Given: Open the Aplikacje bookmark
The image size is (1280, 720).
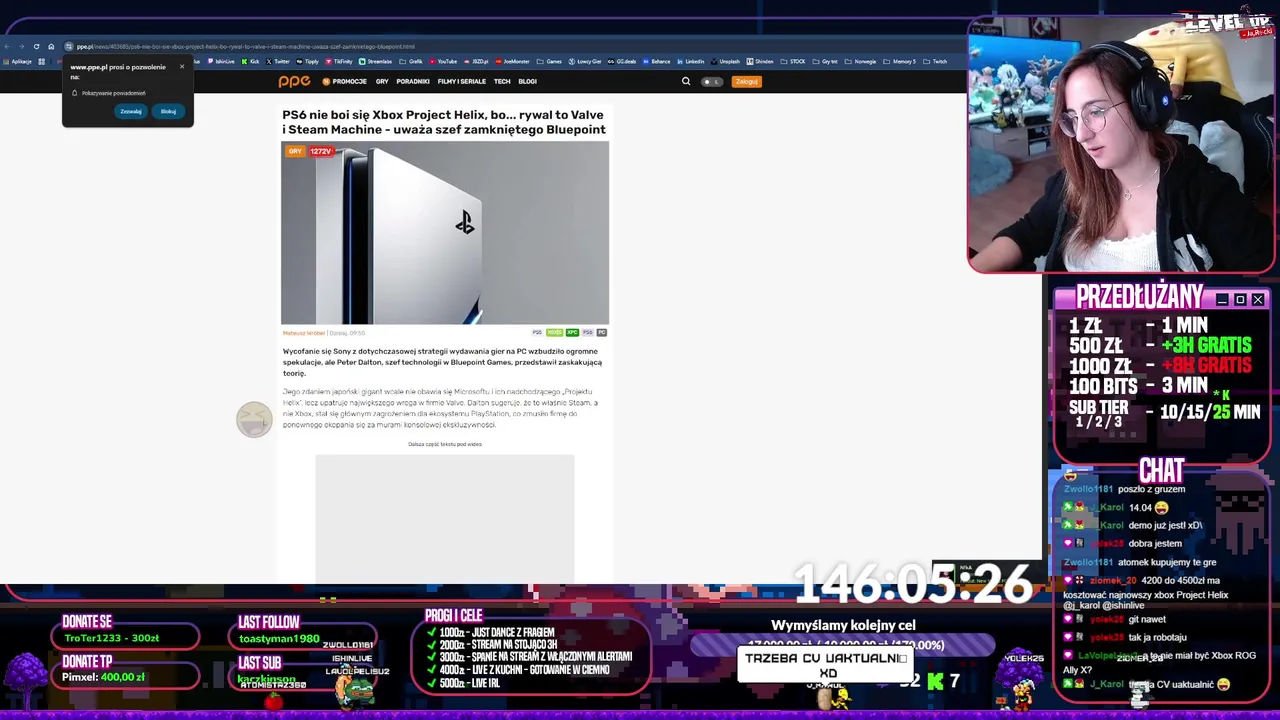Looking at the screenshot, I should (x=17, y=61).
